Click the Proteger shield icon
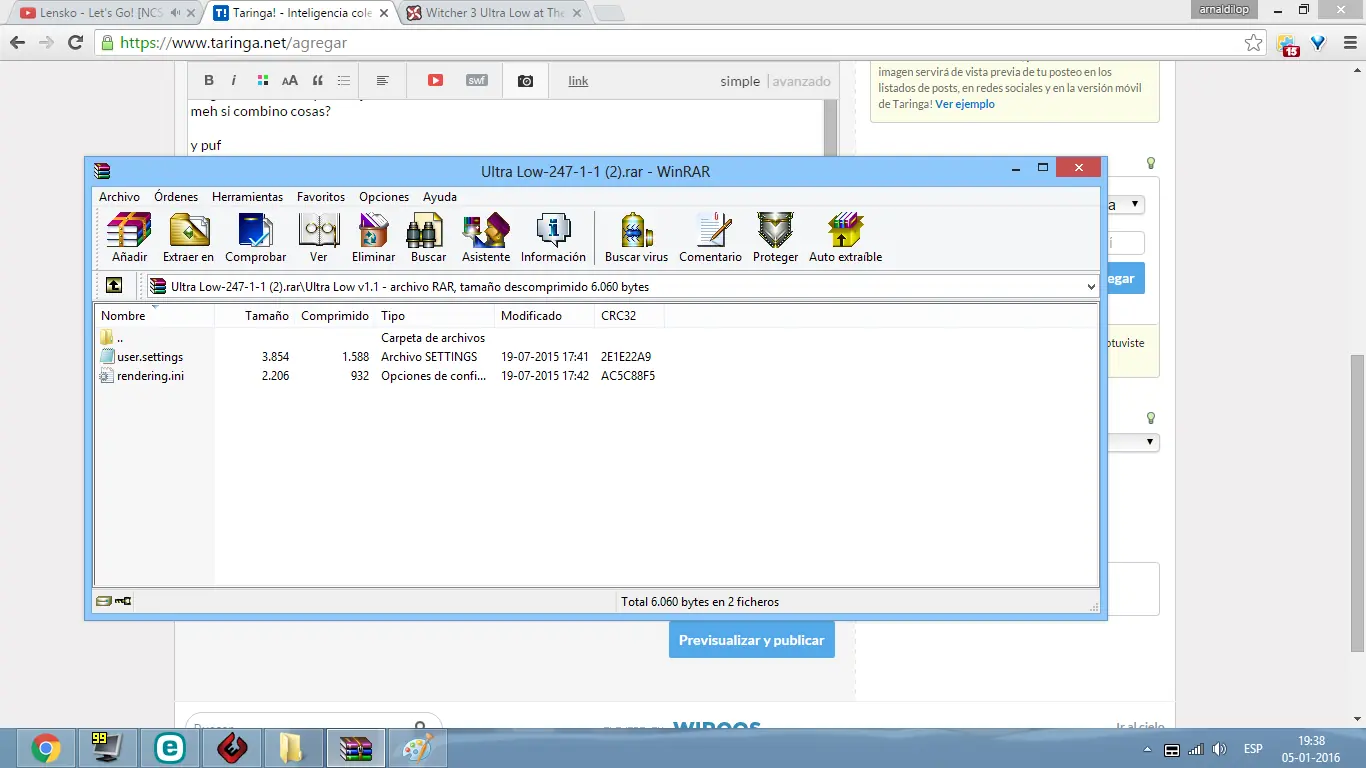1366x768 pixels. click(x=775, y=237)
